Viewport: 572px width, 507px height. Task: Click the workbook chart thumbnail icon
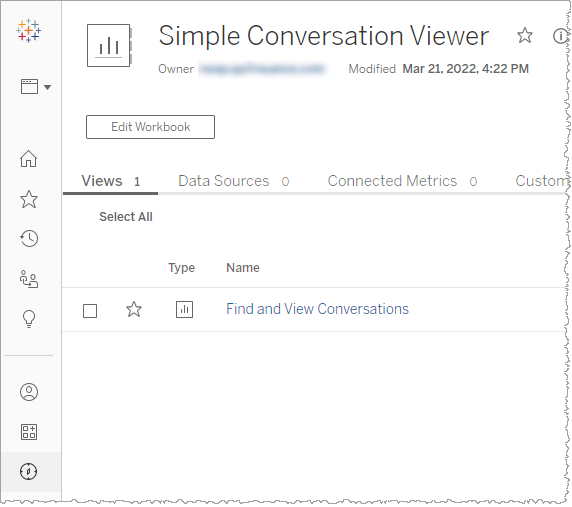(x=109, y=46)
